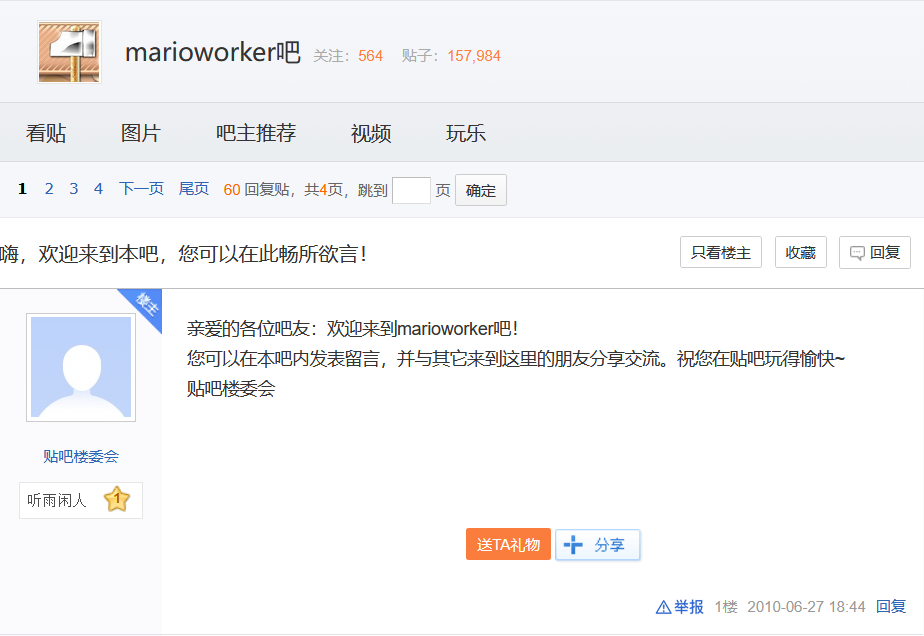Jump to the last page via 尾页
Viewport: 924px width, 636px height.
(x=194, y=188)
